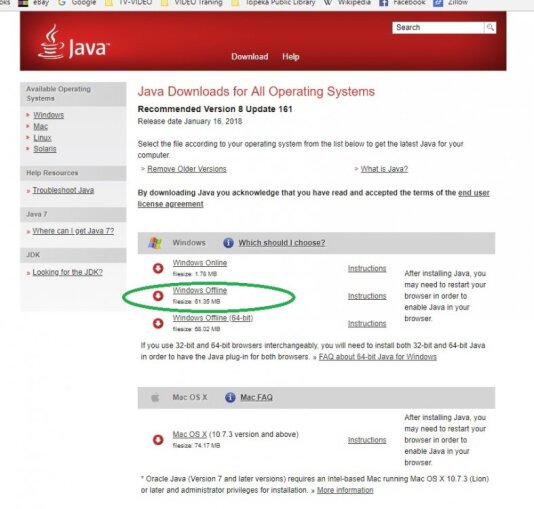Image resolution: width=534 pixels, height=509 pixels.
Task: Click the Release date January 16, 2018 text
Action: coord(190,122)
